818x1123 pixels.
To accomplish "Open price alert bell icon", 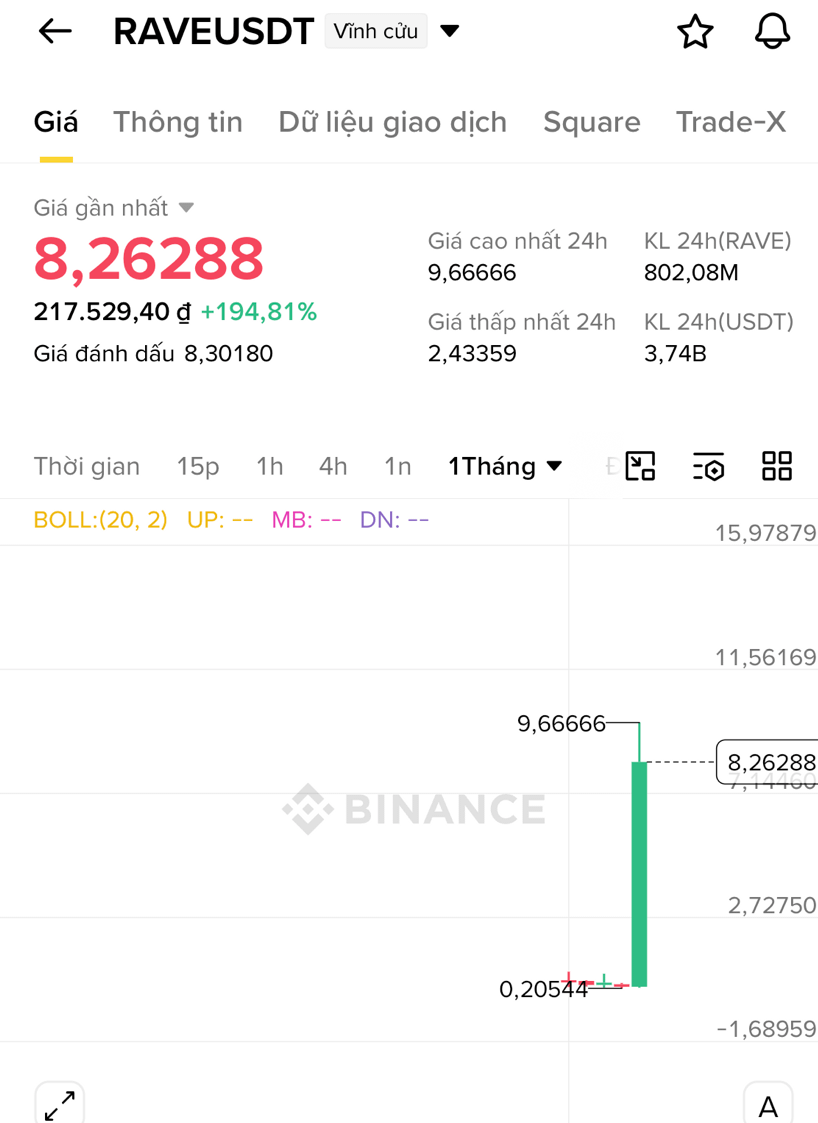I will 772,32.
